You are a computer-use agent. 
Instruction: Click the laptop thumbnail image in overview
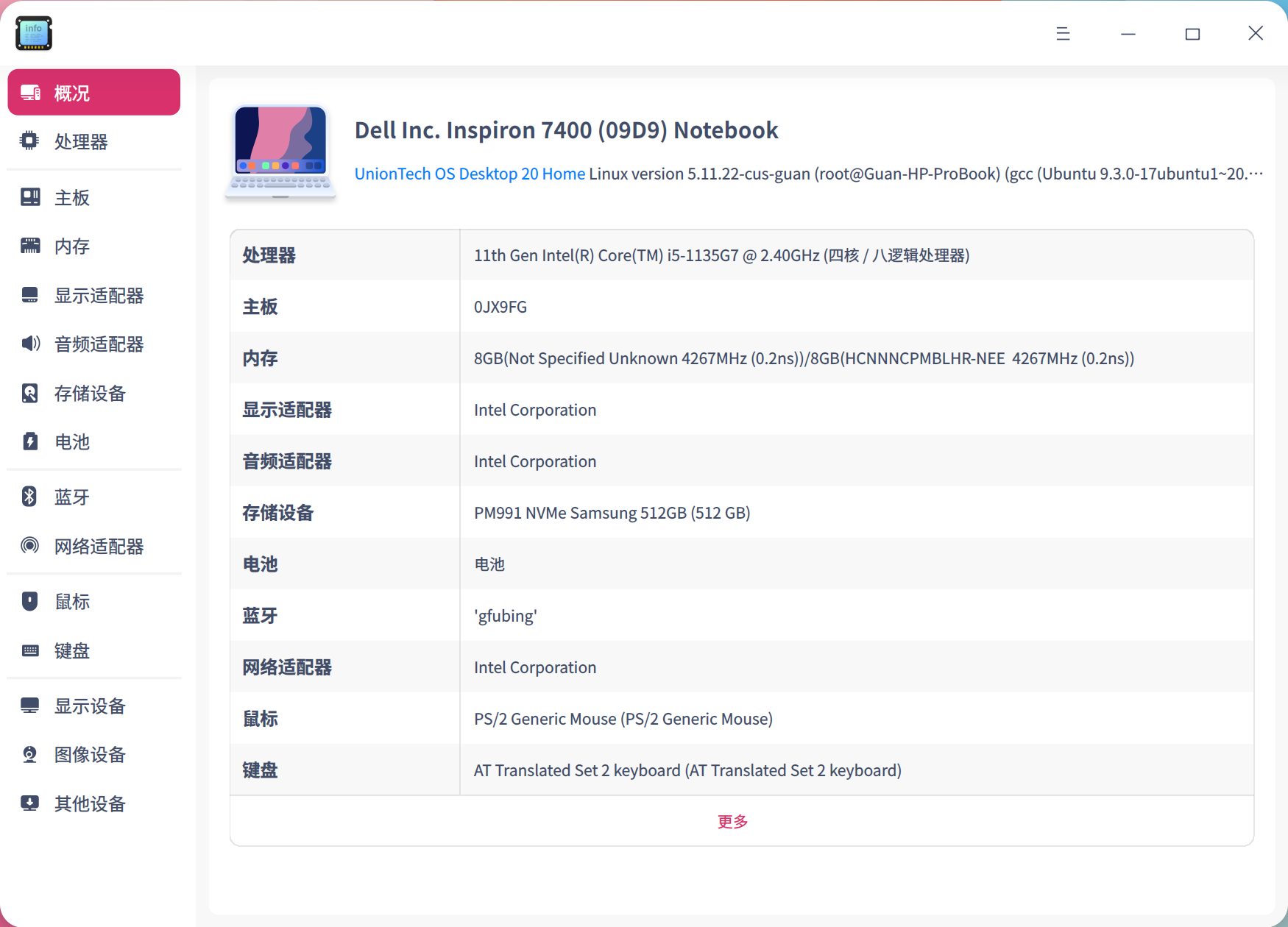coord(280,152)
